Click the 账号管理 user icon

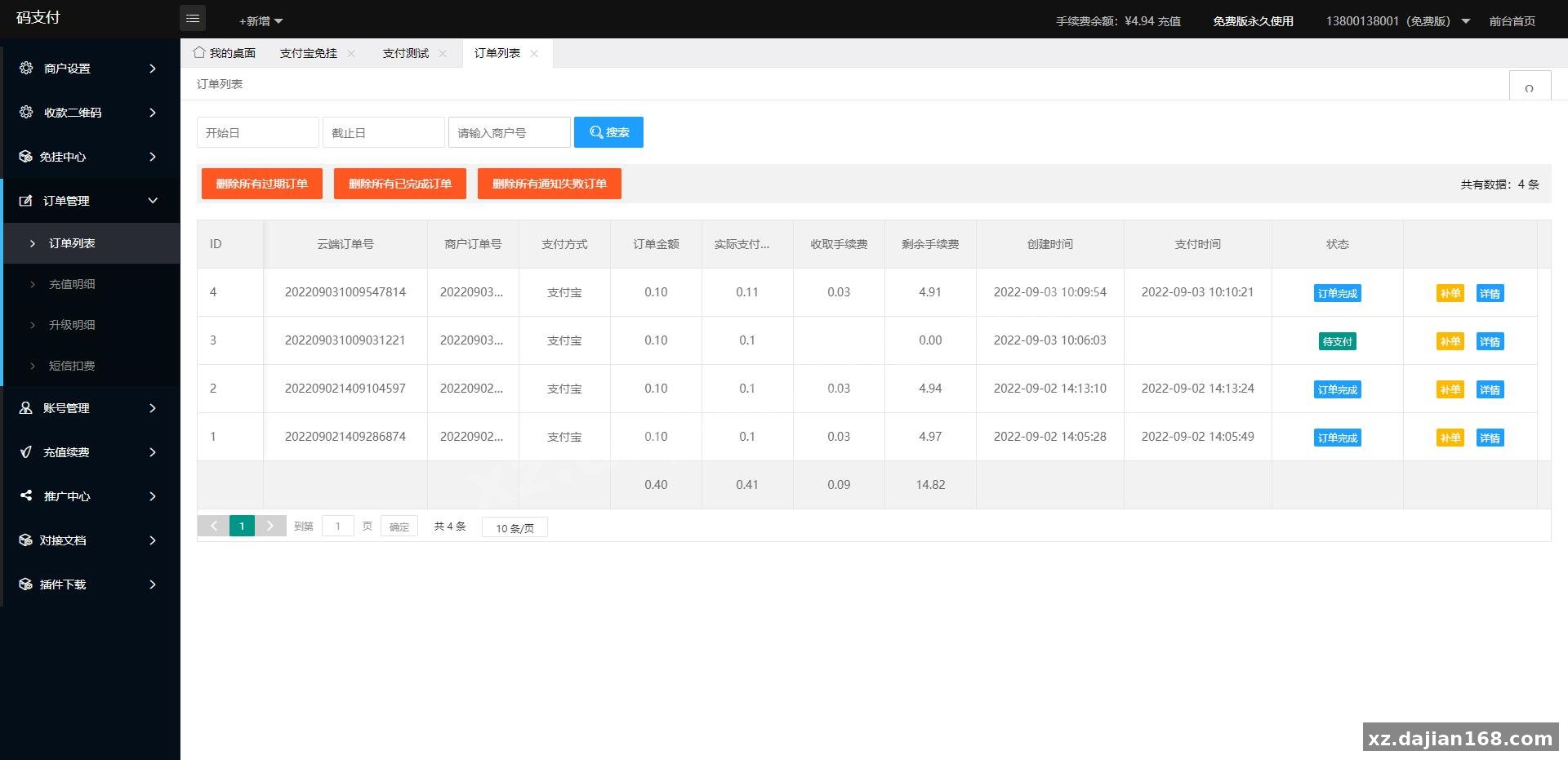(x=25, y=407)
